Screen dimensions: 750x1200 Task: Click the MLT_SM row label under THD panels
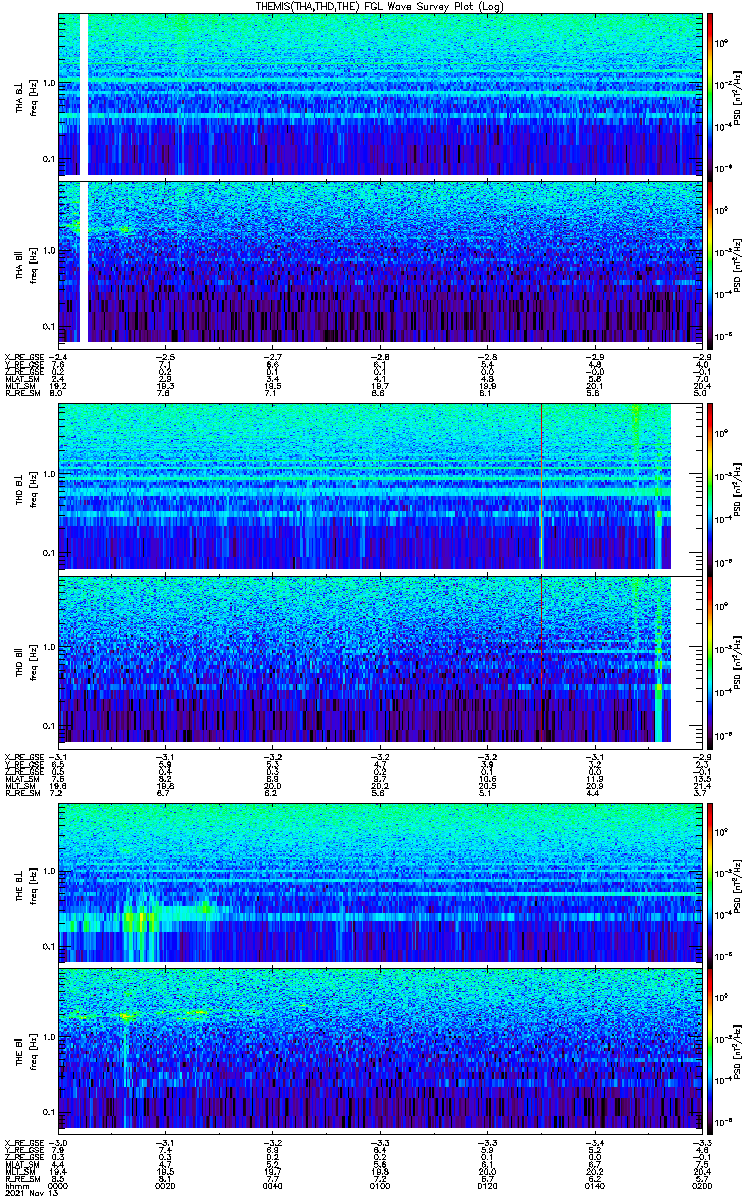(x=19, y=785)
